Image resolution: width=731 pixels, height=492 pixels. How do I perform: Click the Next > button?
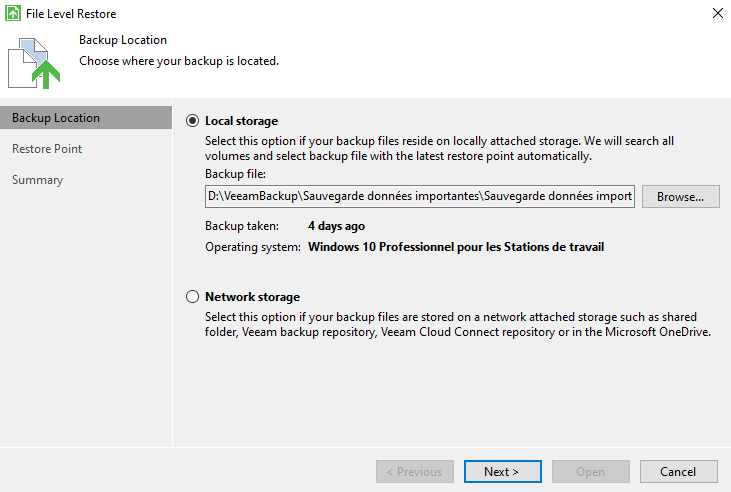click(503, 471)
